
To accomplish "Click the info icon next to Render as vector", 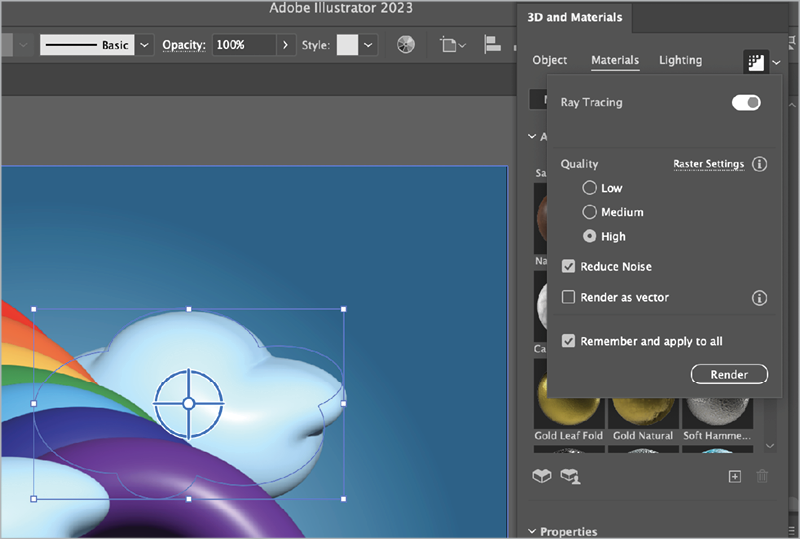I will coord(759,298).
